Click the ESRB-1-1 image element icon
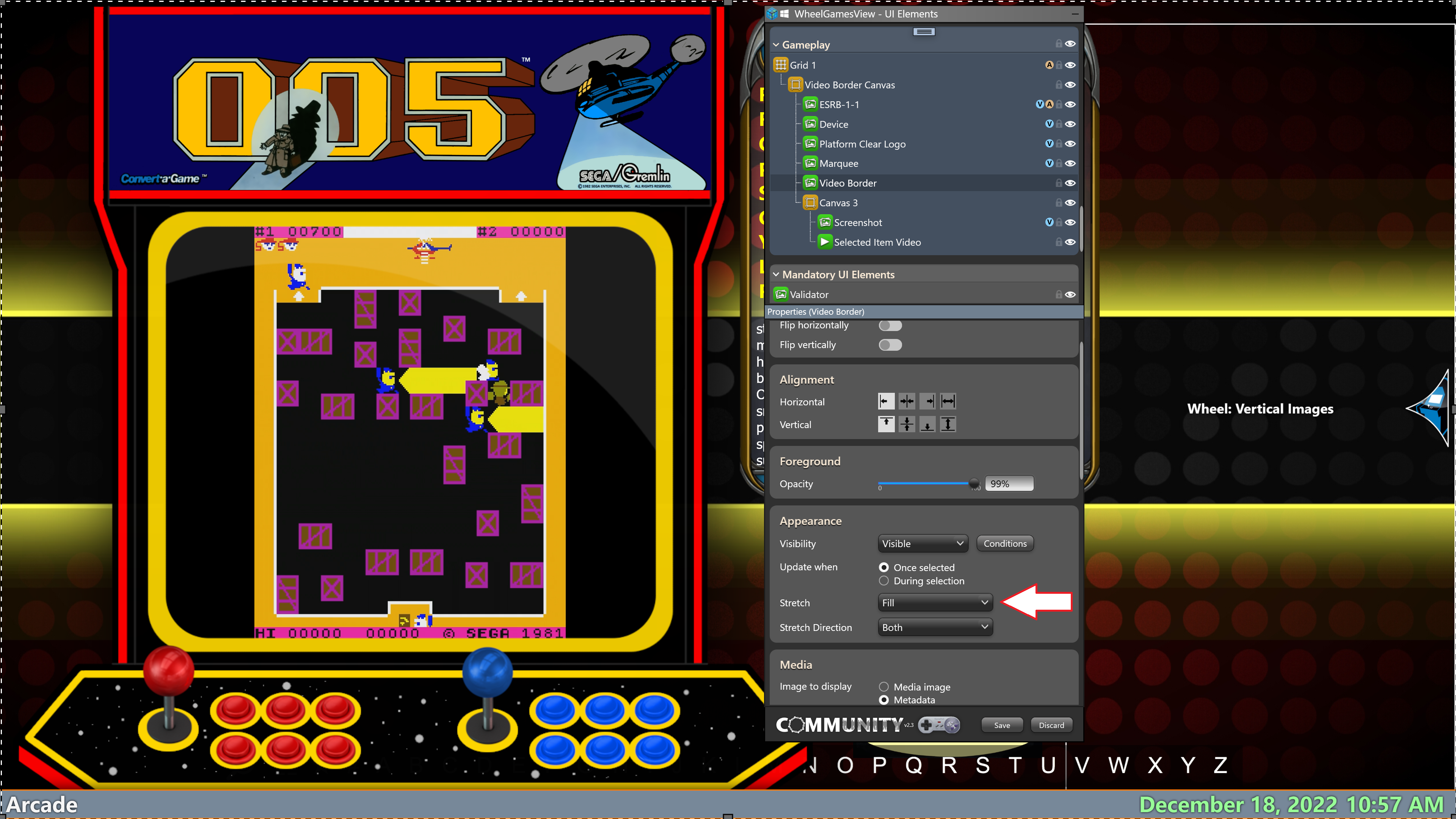The image size is (1456, 819). [810, 105]
